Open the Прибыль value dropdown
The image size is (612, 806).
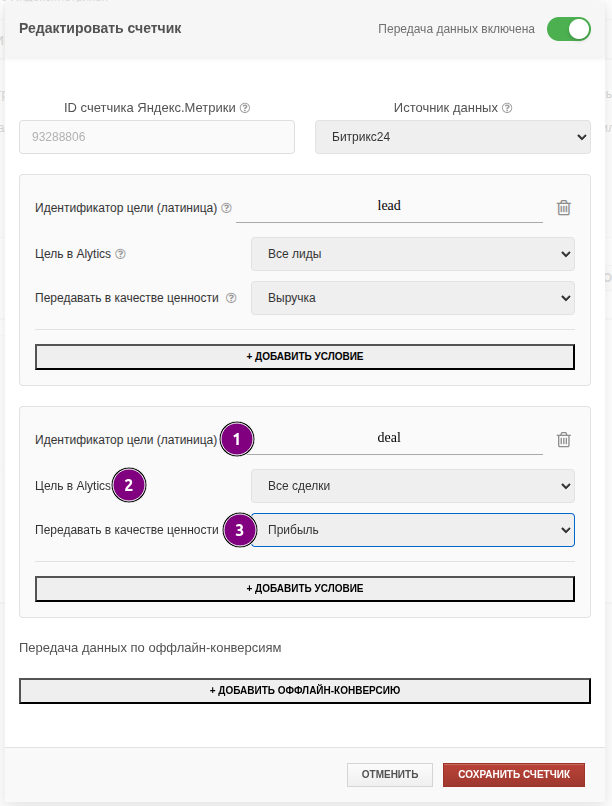point(412,530)
